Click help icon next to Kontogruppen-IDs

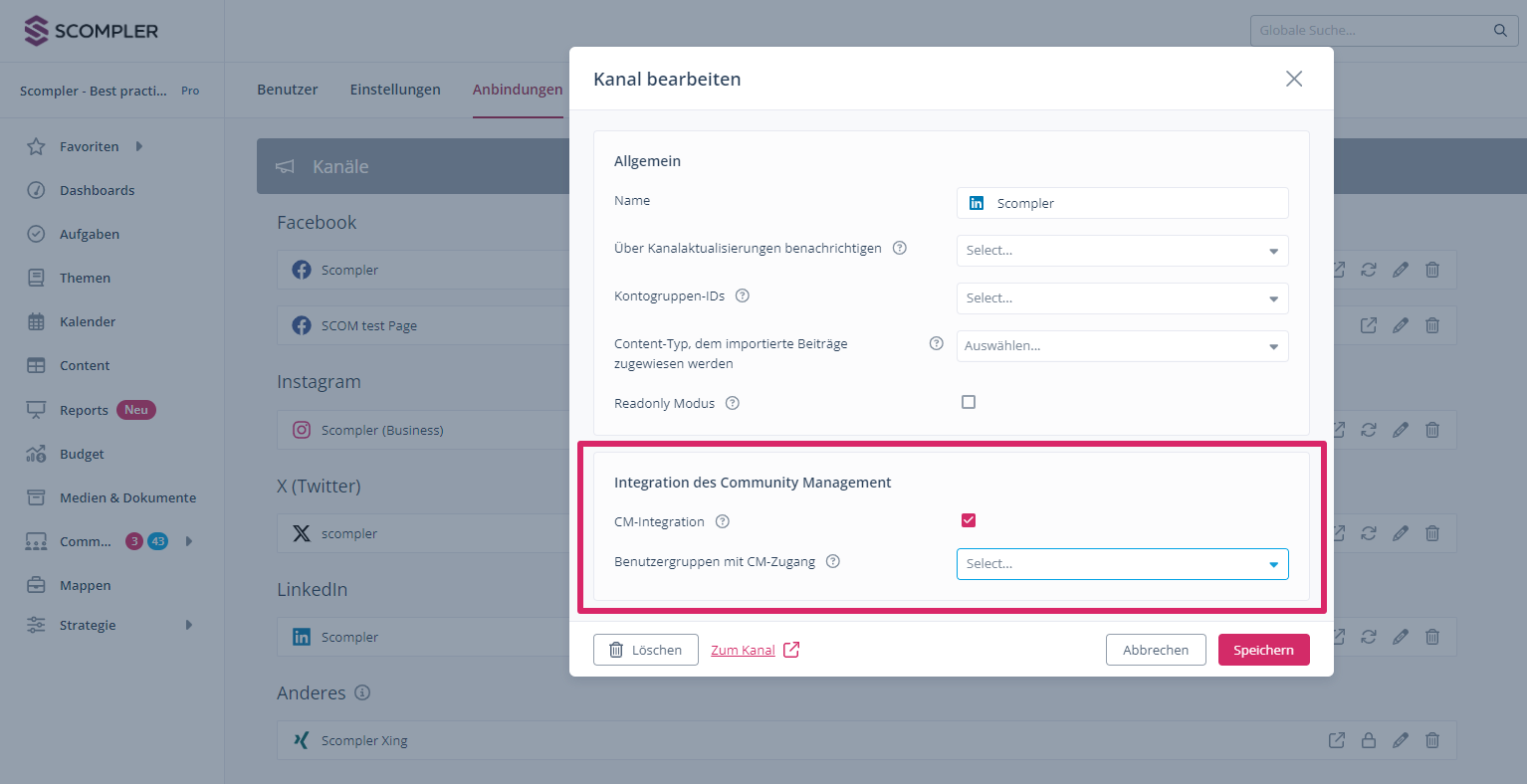coord(742,296)
